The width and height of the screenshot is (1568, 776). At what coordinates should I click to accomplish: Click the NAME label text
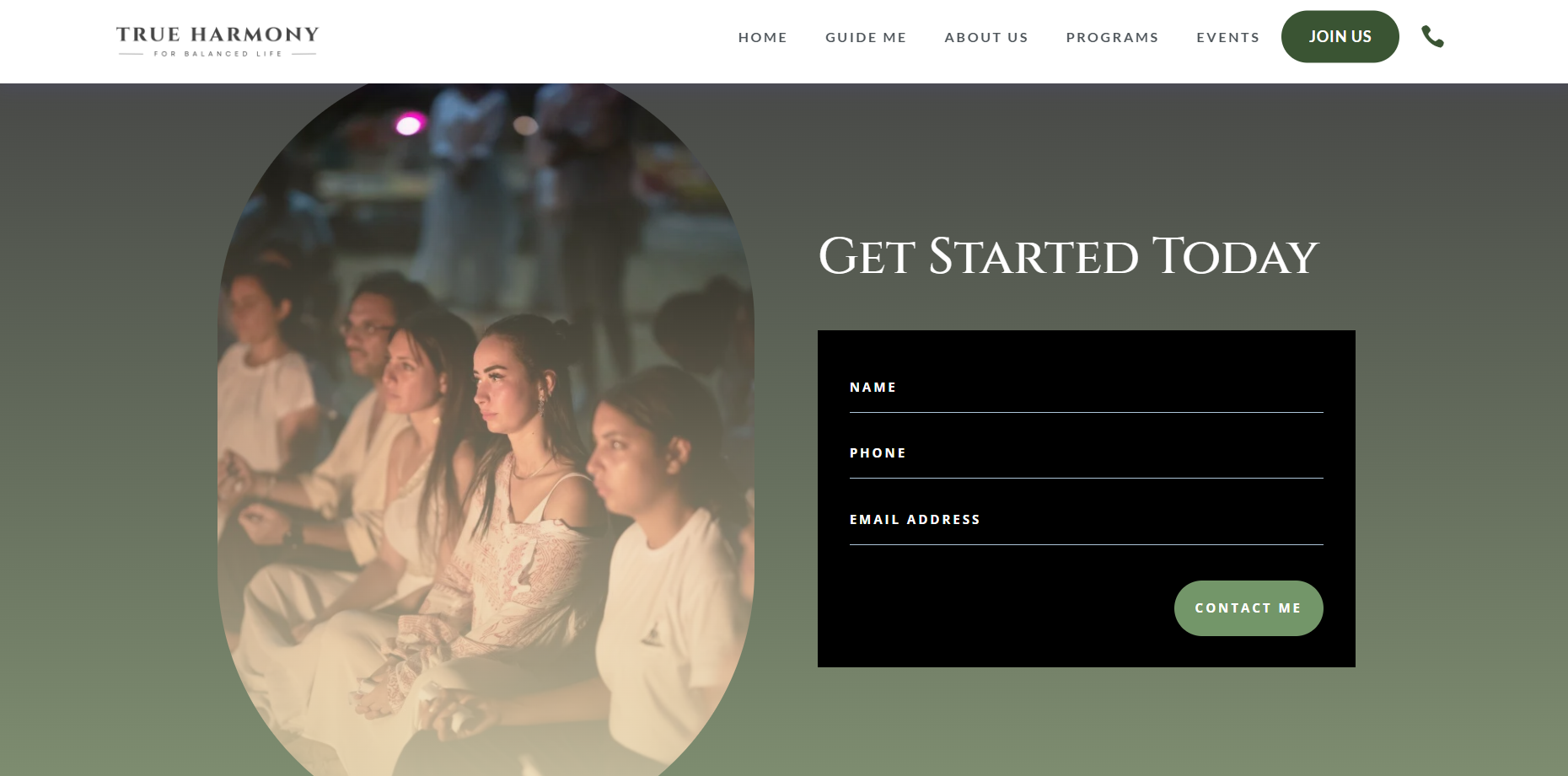(873, 388)
